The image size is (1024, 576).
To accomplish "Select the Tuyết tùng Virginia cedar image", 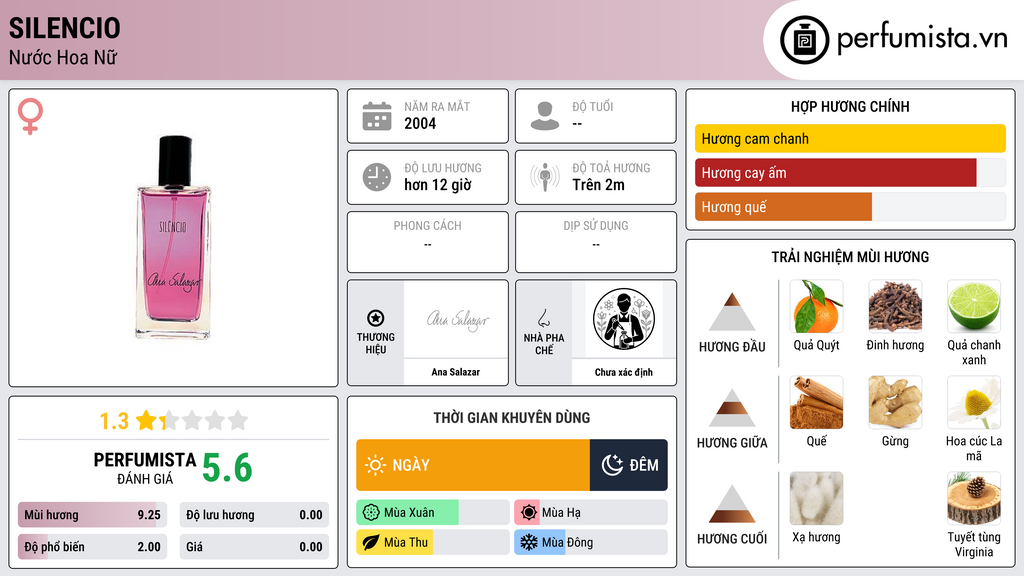I will [x=974, y=499].
